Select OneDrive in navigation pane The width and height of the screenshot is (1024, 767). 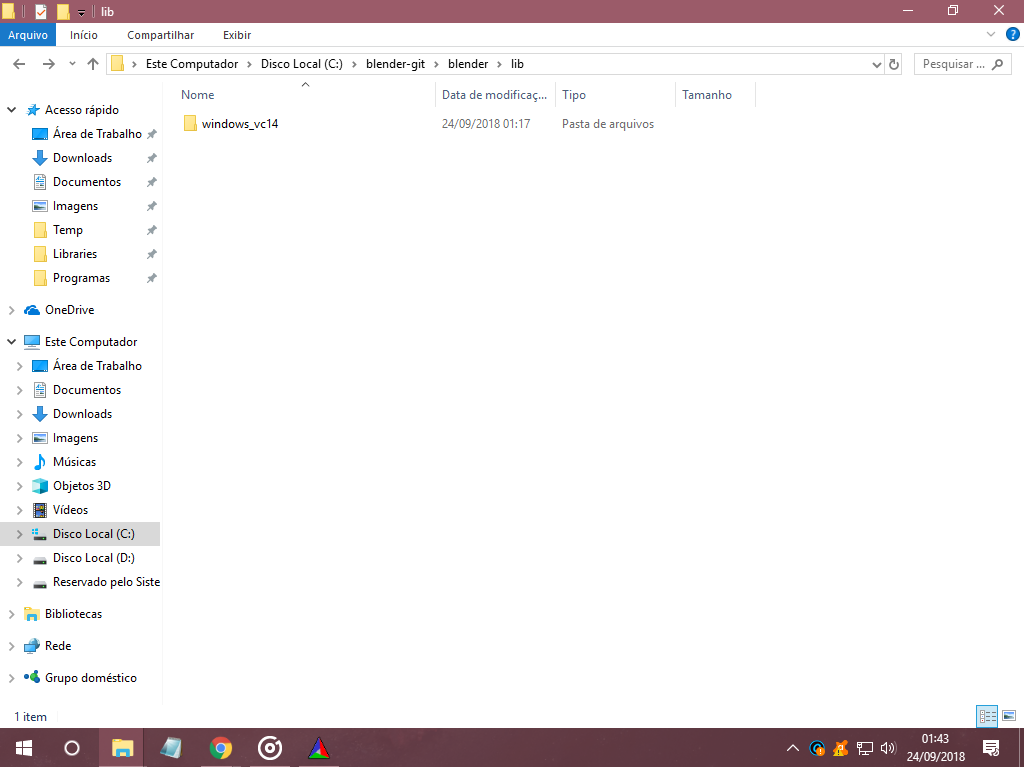[x=69, y=310]
